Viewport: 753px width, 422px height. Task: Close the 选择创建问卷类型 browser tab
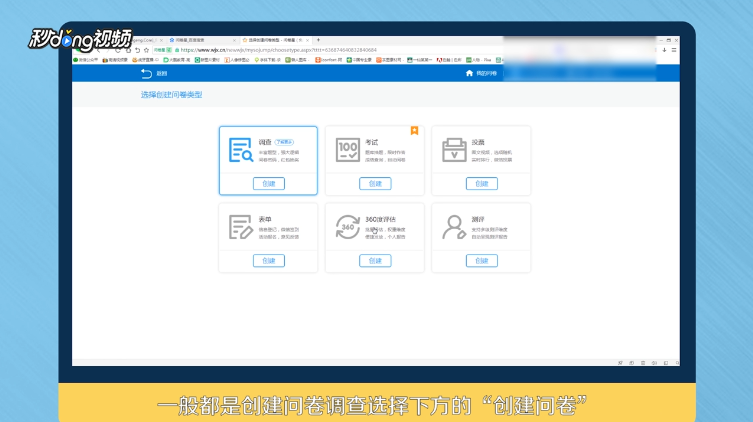click(307, 40)
